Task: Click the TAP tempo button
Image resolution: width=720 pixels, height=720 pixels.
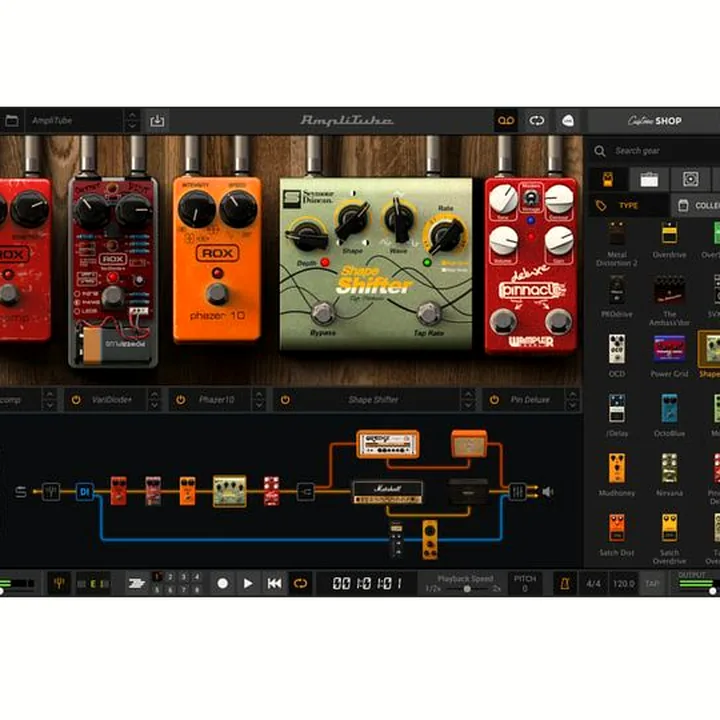Action: [652, 584]
